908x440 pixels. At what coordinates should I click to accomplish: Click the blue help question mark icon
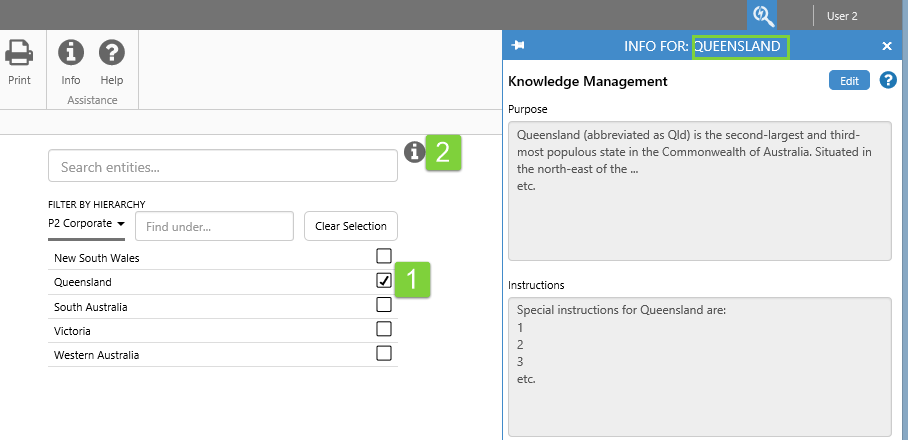coord(887,81)
